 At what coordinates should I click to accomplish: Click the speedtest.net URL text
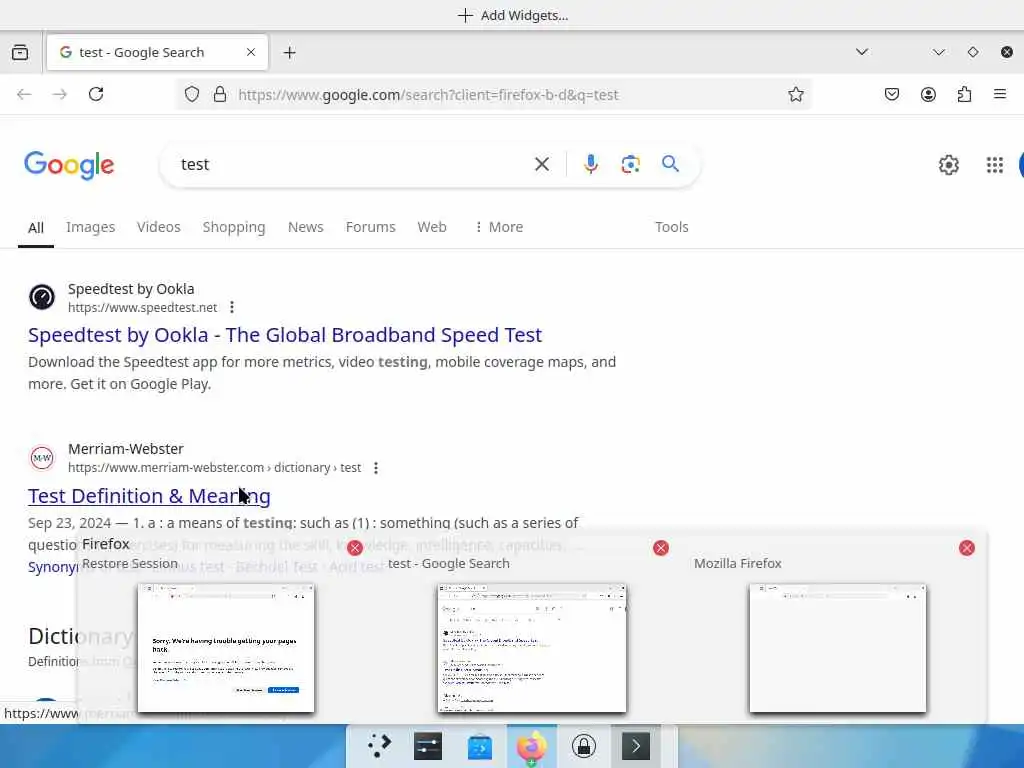142,308
